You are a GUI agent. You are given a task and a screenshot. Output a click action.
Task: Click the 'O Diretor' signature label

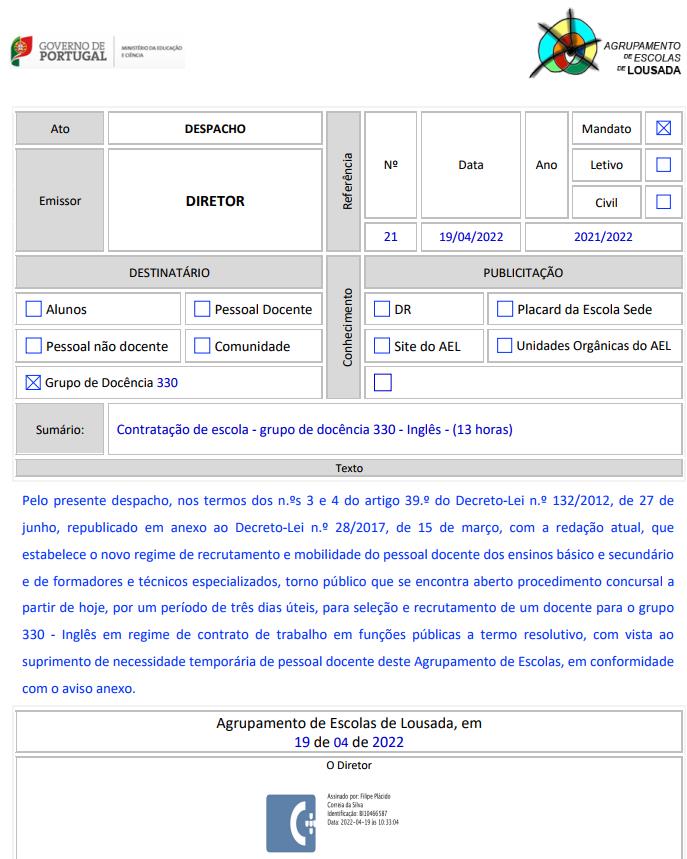[x=349, y=765]
